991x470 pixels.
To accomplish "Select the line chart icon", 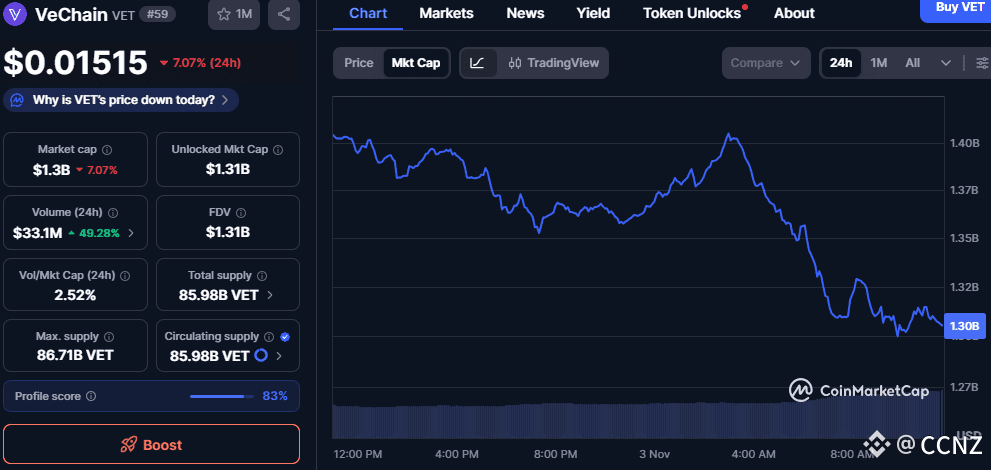I will pos(478,63).
